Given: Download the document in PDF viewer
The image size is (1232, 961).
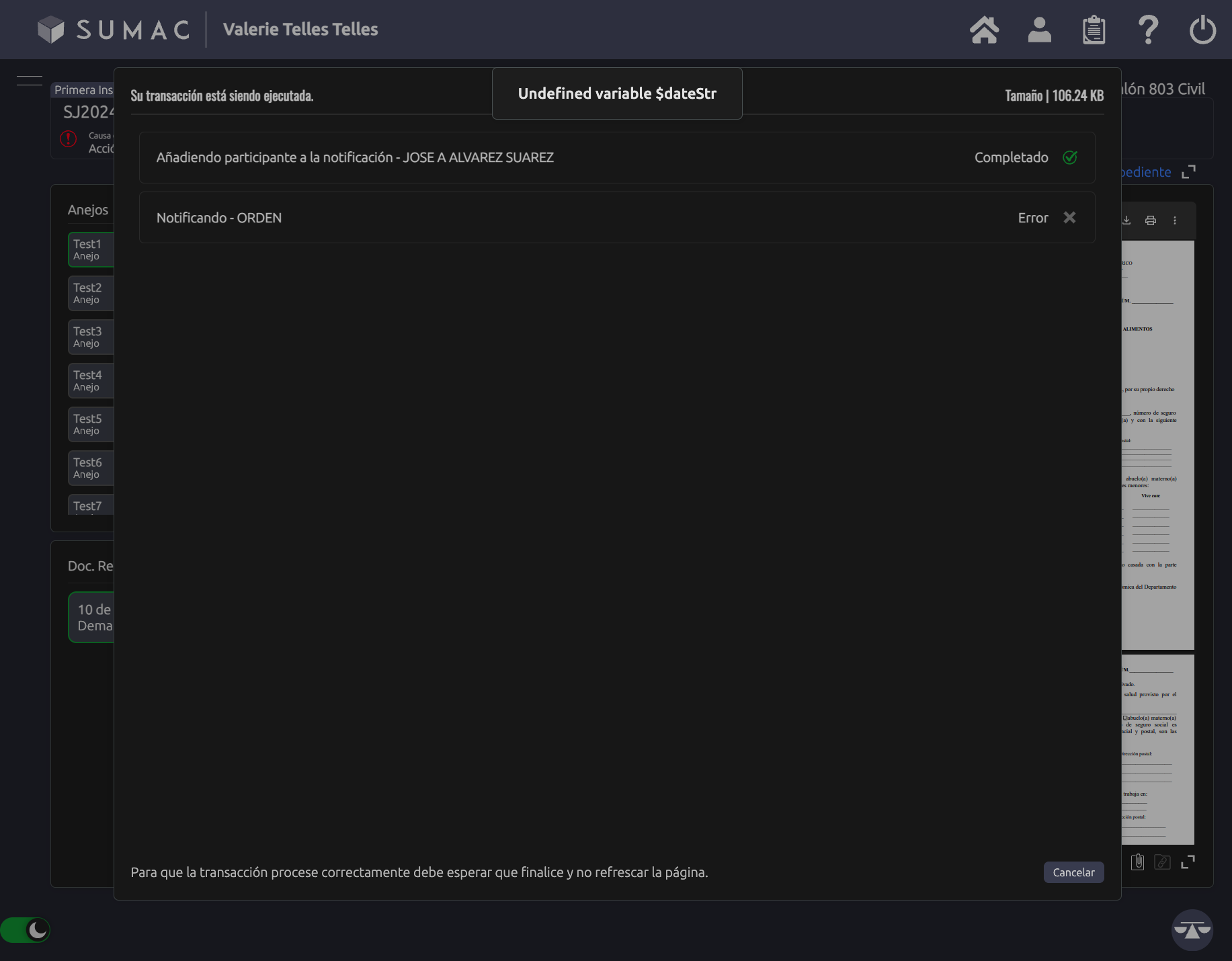Looking at the screenshot, I should [1126, 220].
